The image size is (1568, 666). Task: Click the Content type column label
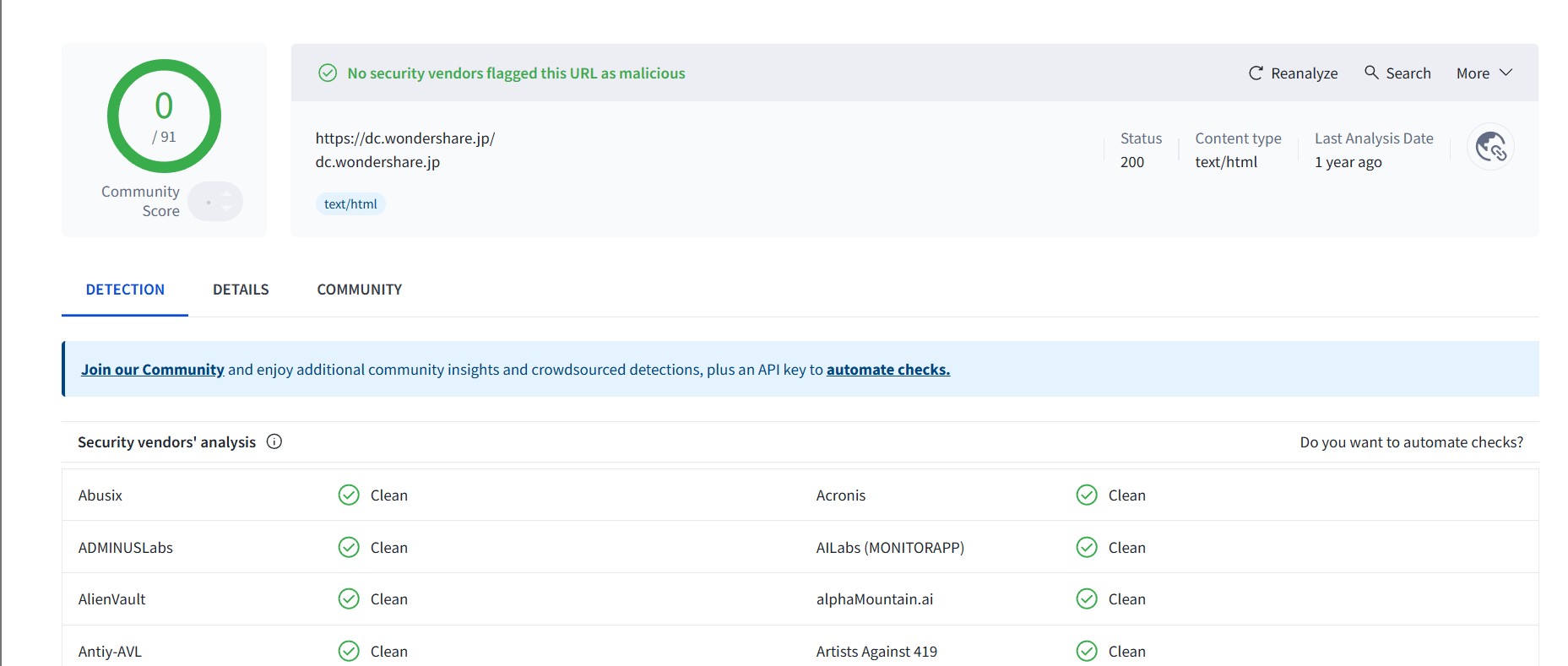pyautogui.click(x=1238, y=138)
